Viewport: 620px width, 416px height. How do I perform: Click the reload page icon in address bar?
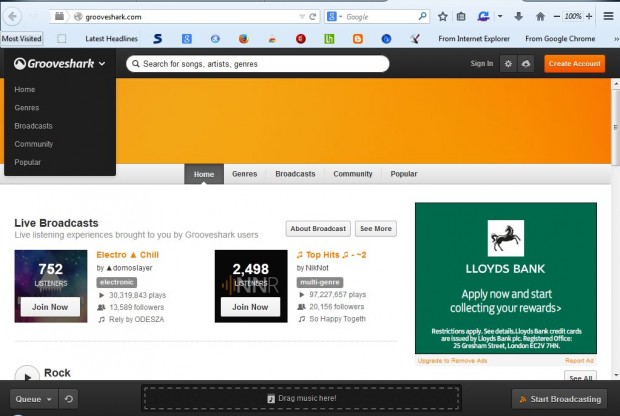313,17
